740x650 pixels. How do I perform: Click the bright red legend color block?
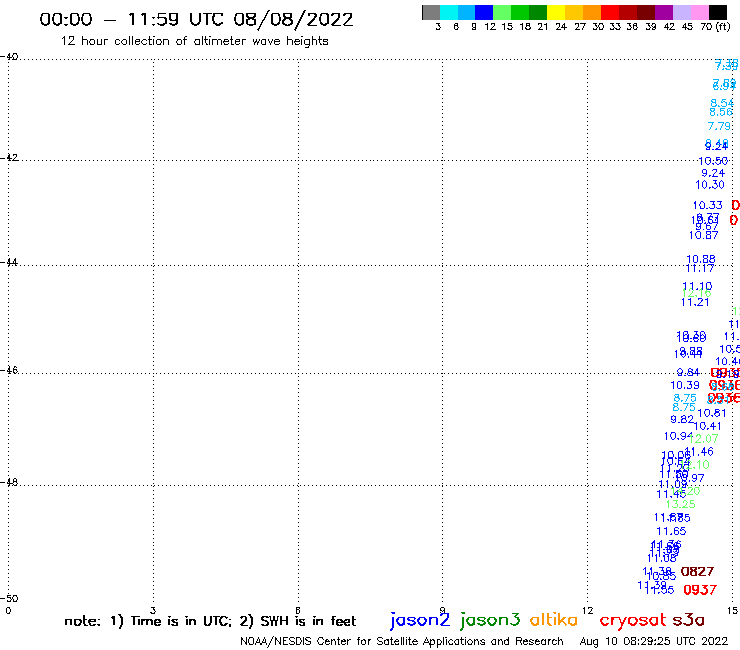tap(610, 12)
